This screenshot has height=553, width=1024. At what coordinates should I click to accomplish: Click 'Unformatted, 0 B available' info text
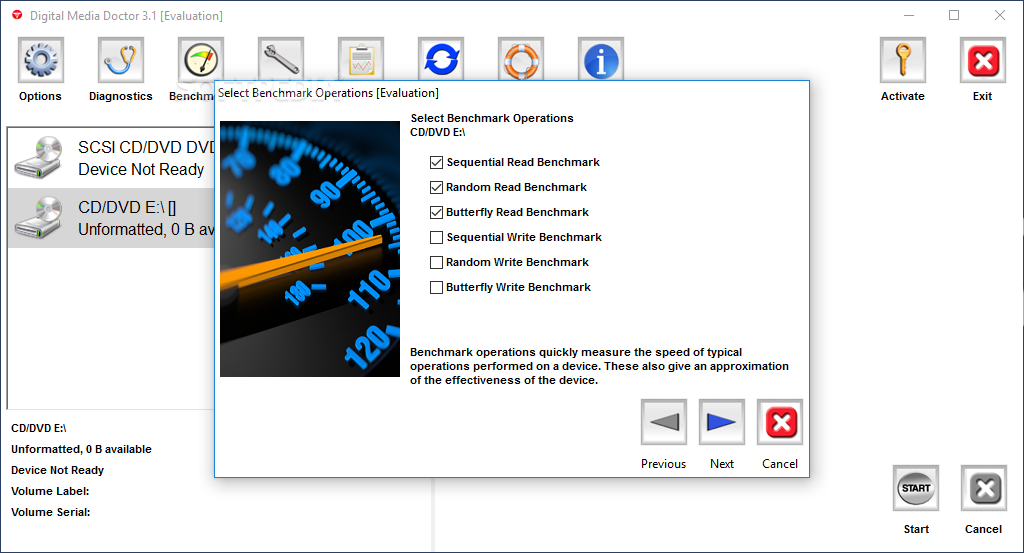point(81,449)
